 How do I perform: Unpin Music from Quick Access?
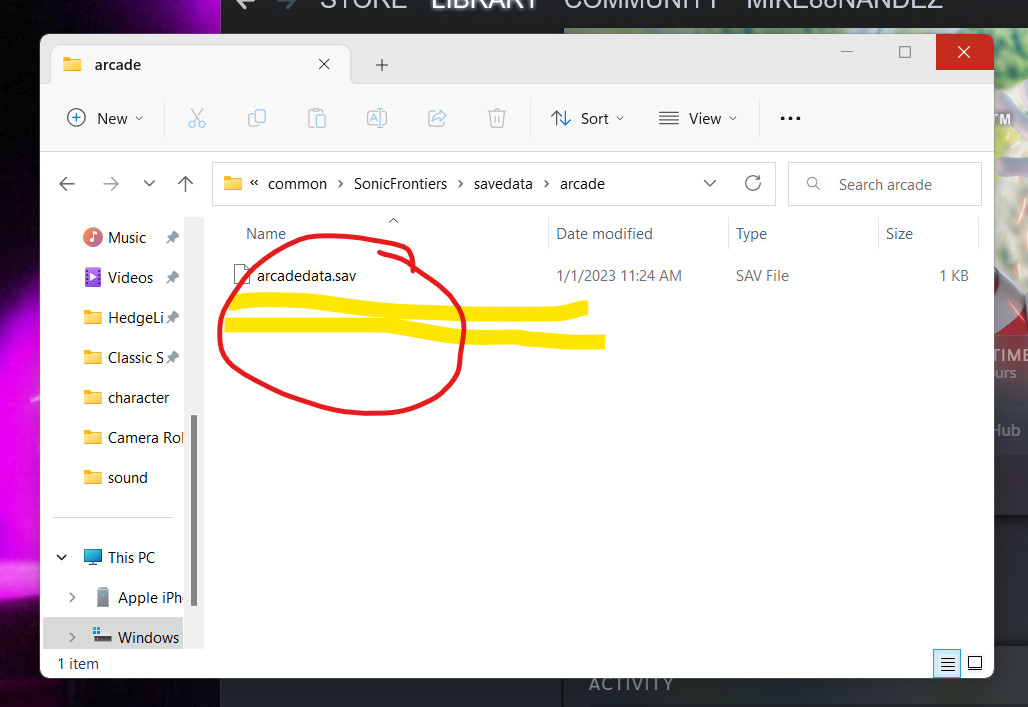(x=172, y=237)
